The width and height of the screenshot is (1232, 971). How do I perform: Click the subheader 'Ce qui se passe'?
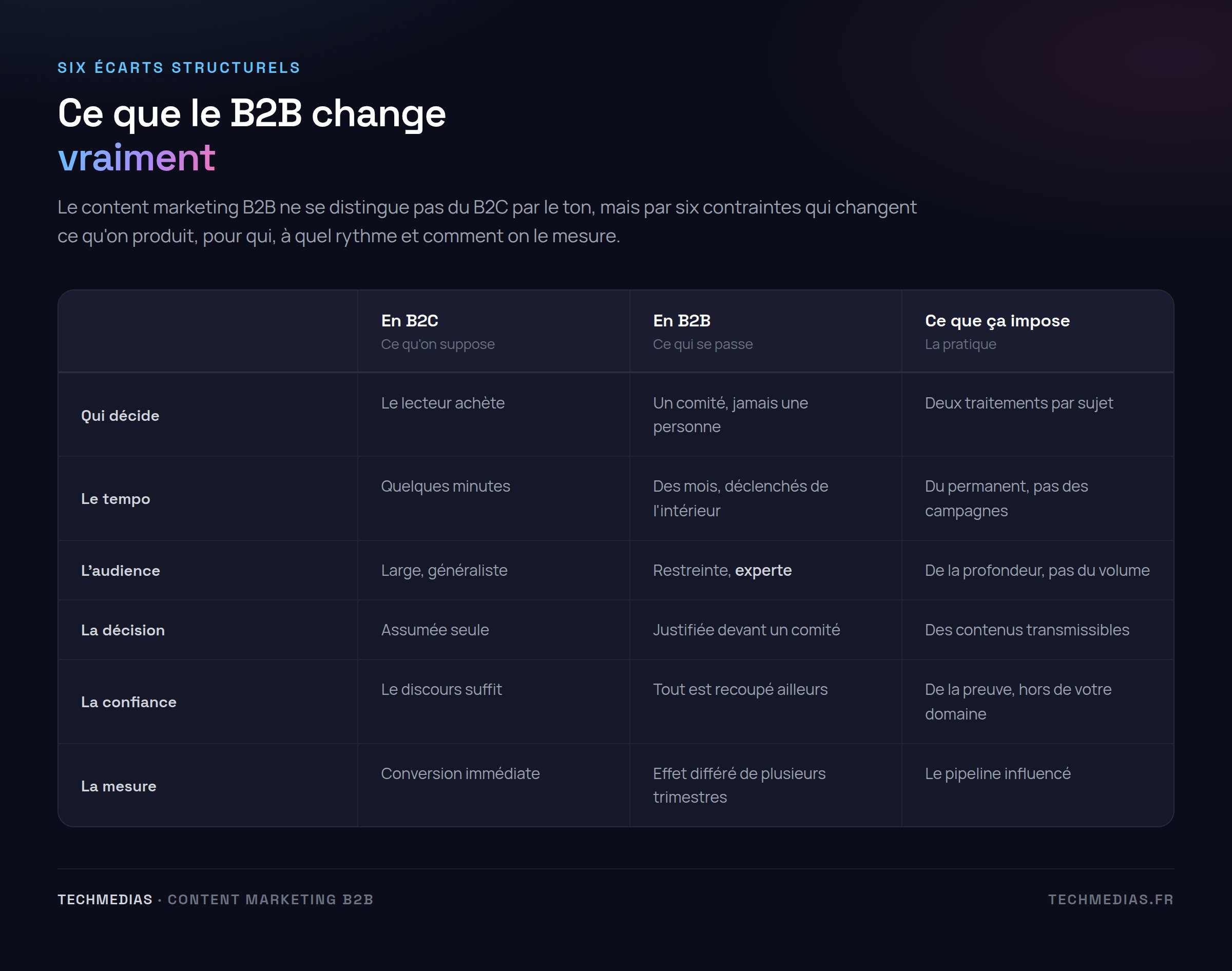click(703, 344)
